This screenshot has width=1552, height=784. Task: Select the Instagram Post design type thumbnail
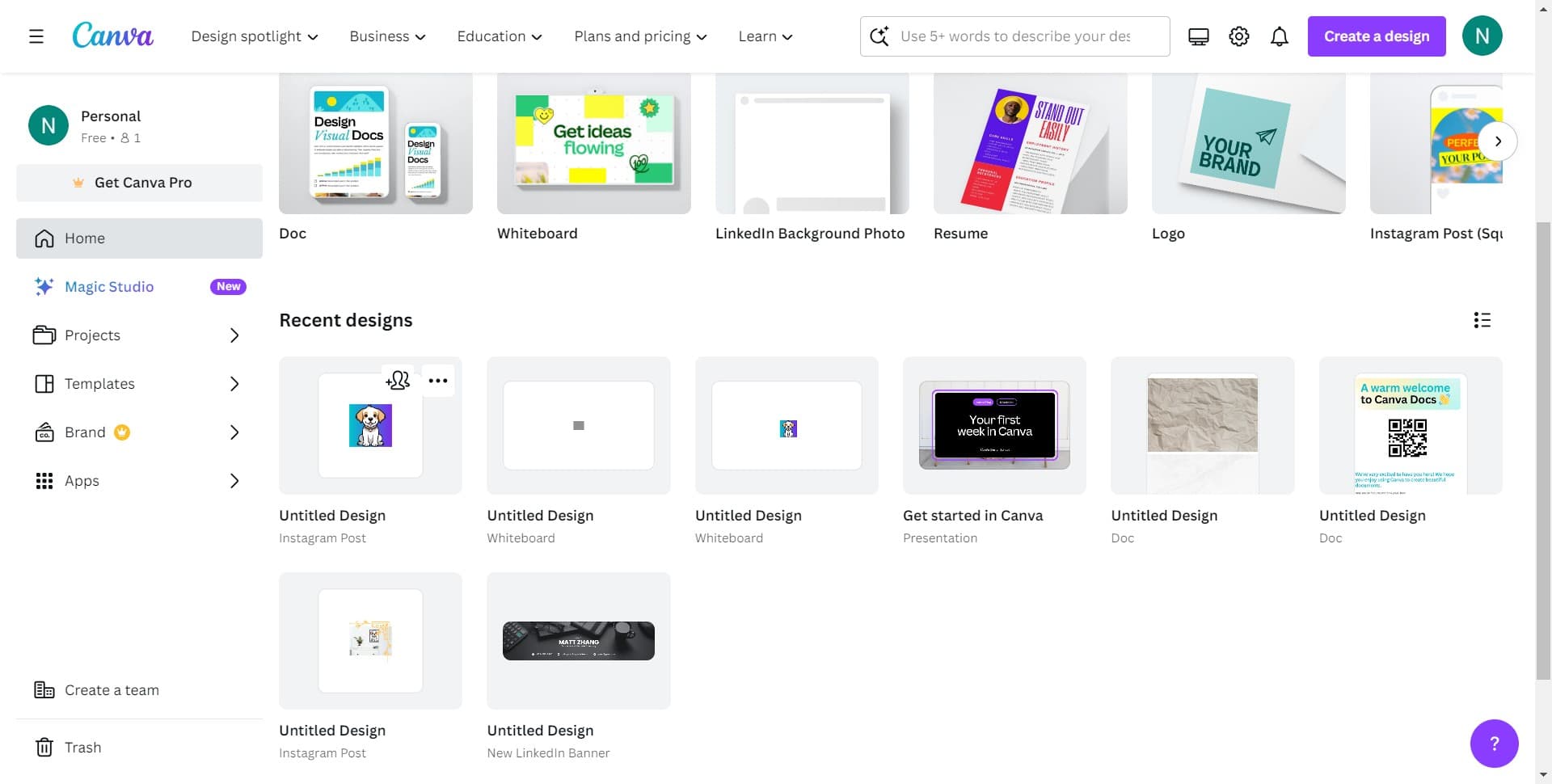pyautogui.click(x=1436, y=143)
